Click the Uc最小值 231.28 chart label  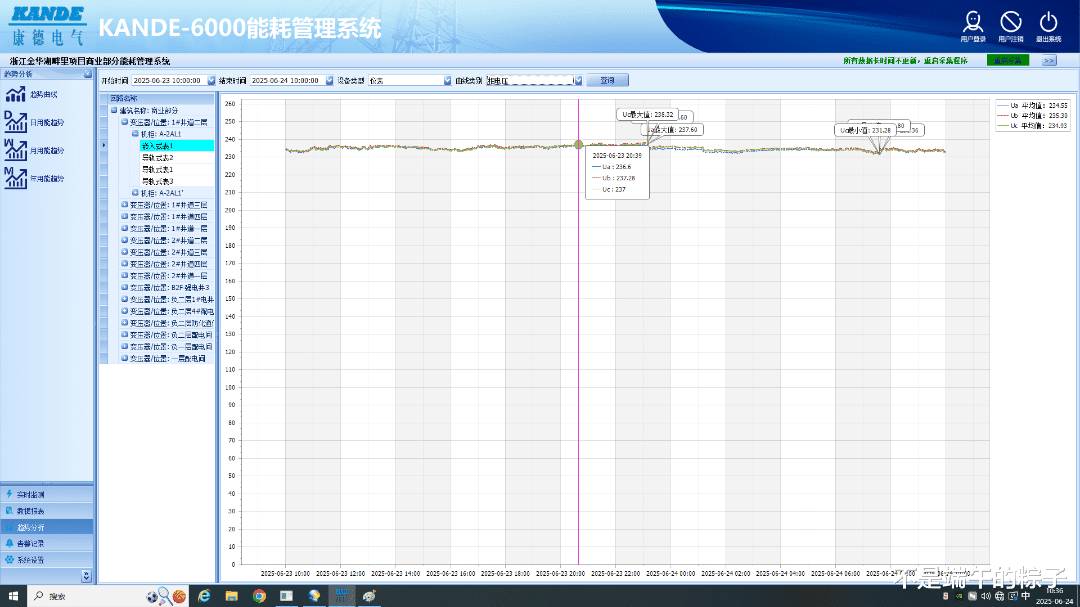(x=865, y=130)
